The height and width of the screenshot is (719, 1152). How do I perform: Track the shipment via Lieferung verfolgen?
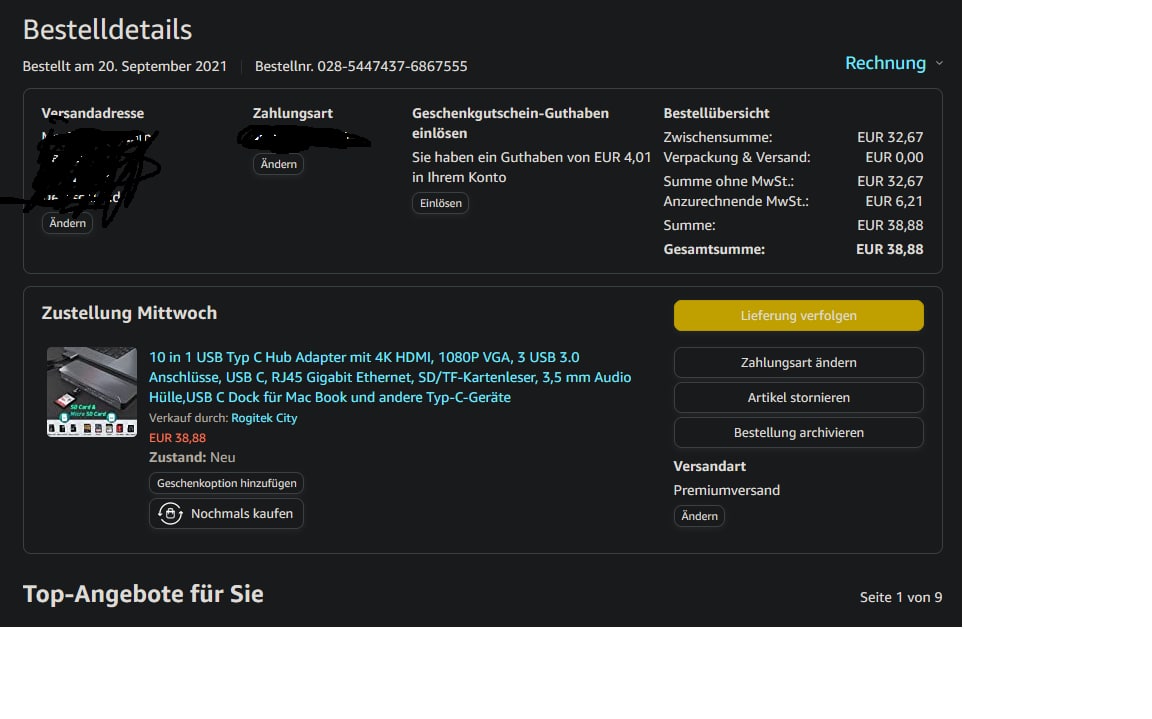(x=798, y=315)
